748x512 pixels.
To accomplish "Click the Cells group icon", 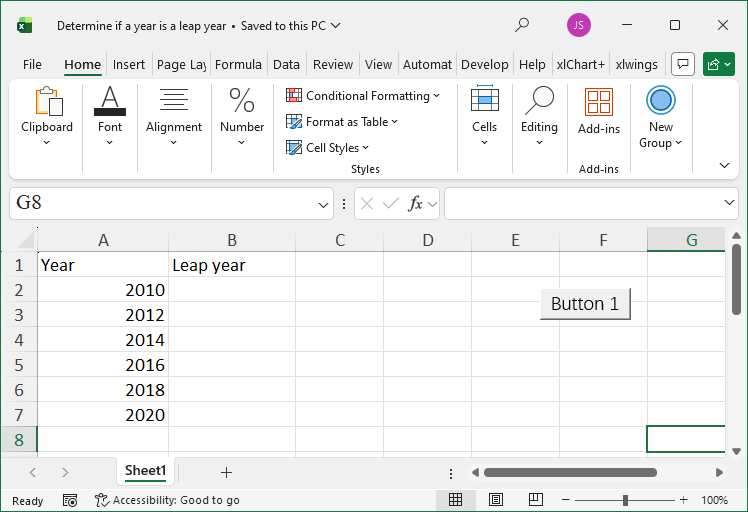I will (484, 116).
